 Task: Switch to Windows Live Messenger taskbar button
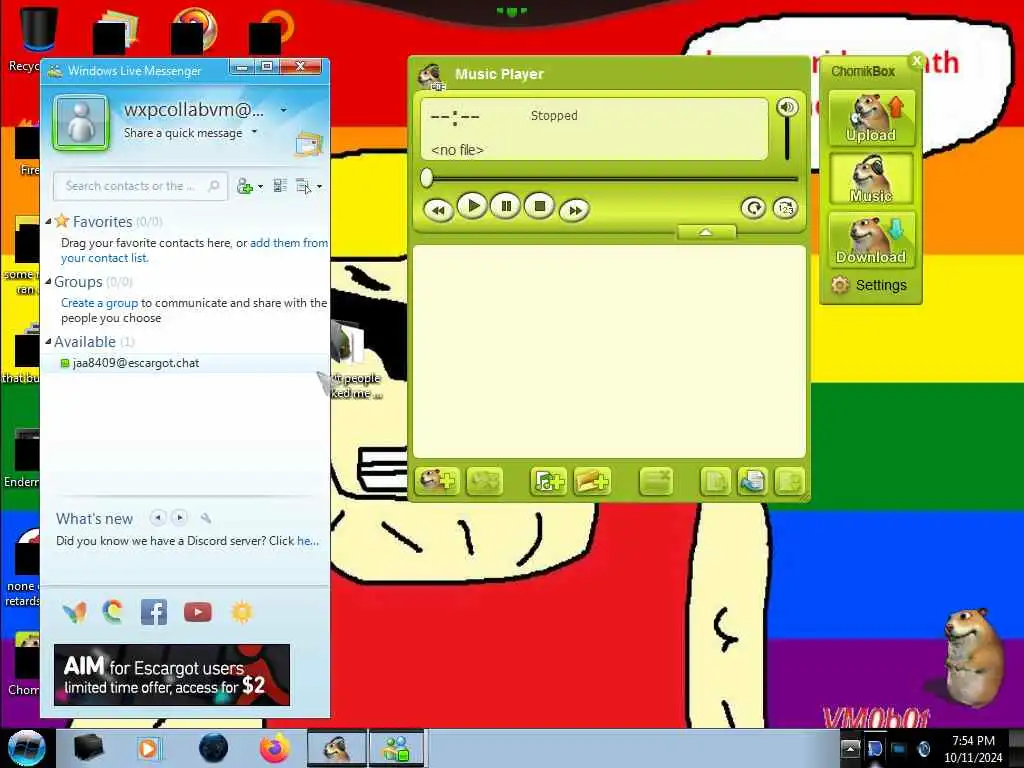click(398, 748)
